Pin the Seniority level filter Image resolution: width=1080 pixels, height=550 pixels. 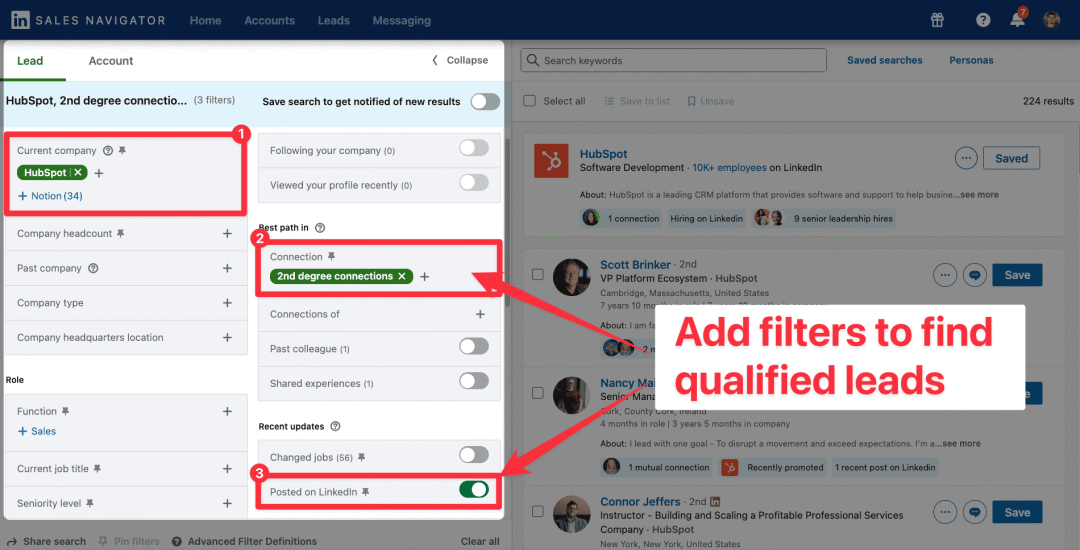click(x=90, y=503)
